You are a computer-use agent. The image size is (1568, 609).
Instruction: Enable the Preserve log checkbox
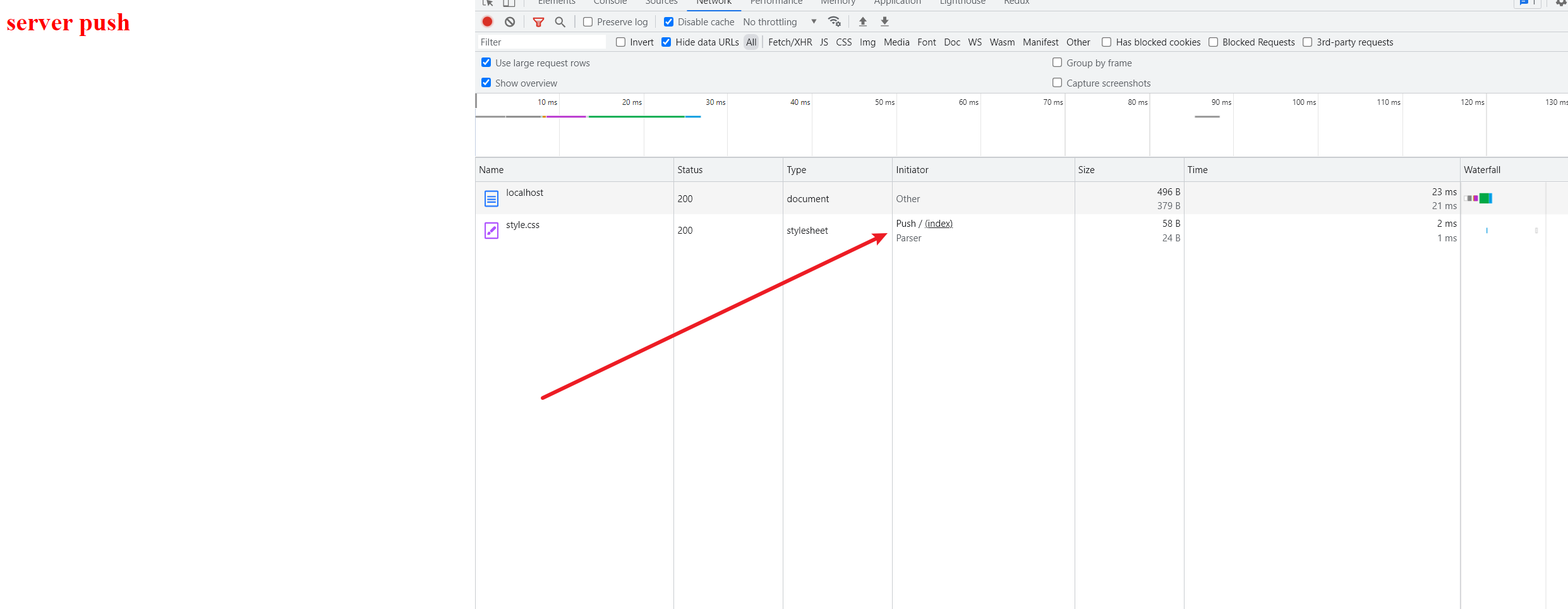coord(588,22)
